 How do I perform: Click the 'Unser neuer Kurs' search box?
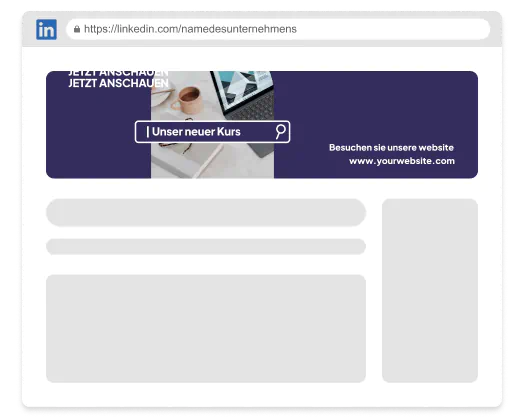click(x=212, y=132)
